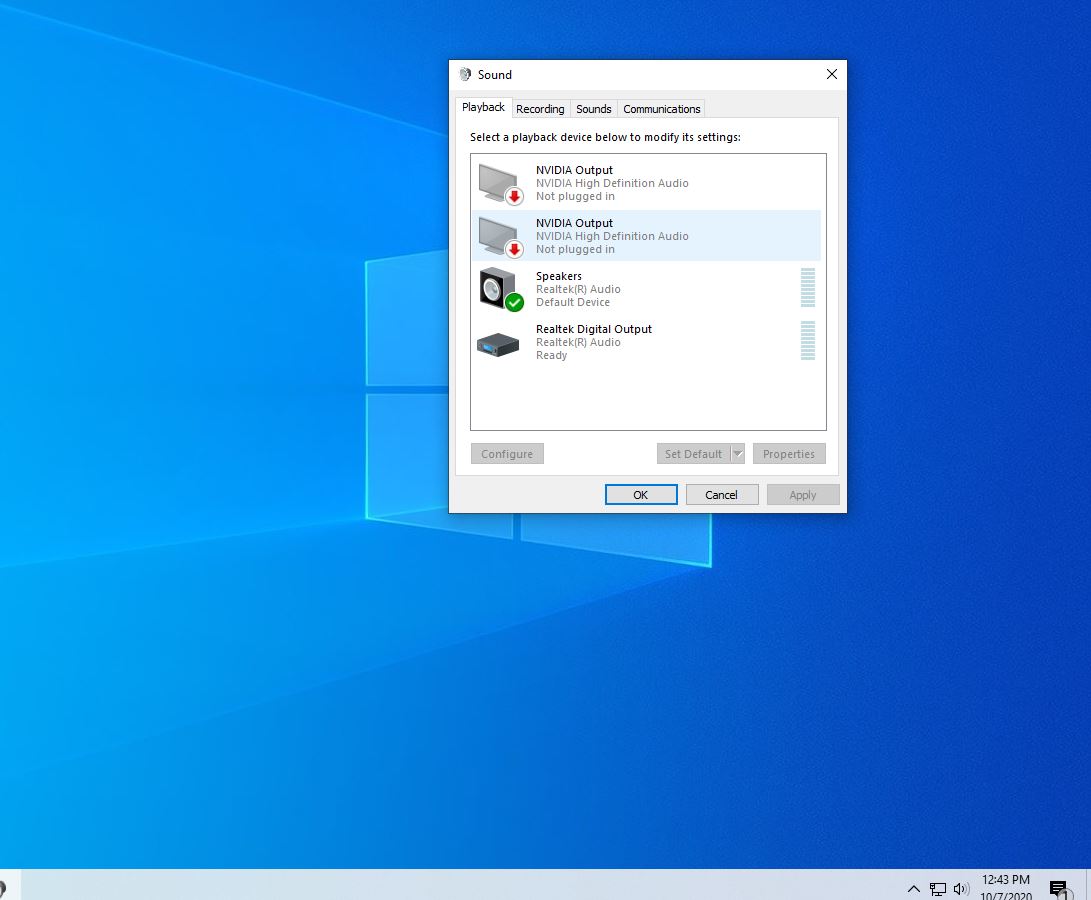Open the volume icon in the system tray

[960, 888]
